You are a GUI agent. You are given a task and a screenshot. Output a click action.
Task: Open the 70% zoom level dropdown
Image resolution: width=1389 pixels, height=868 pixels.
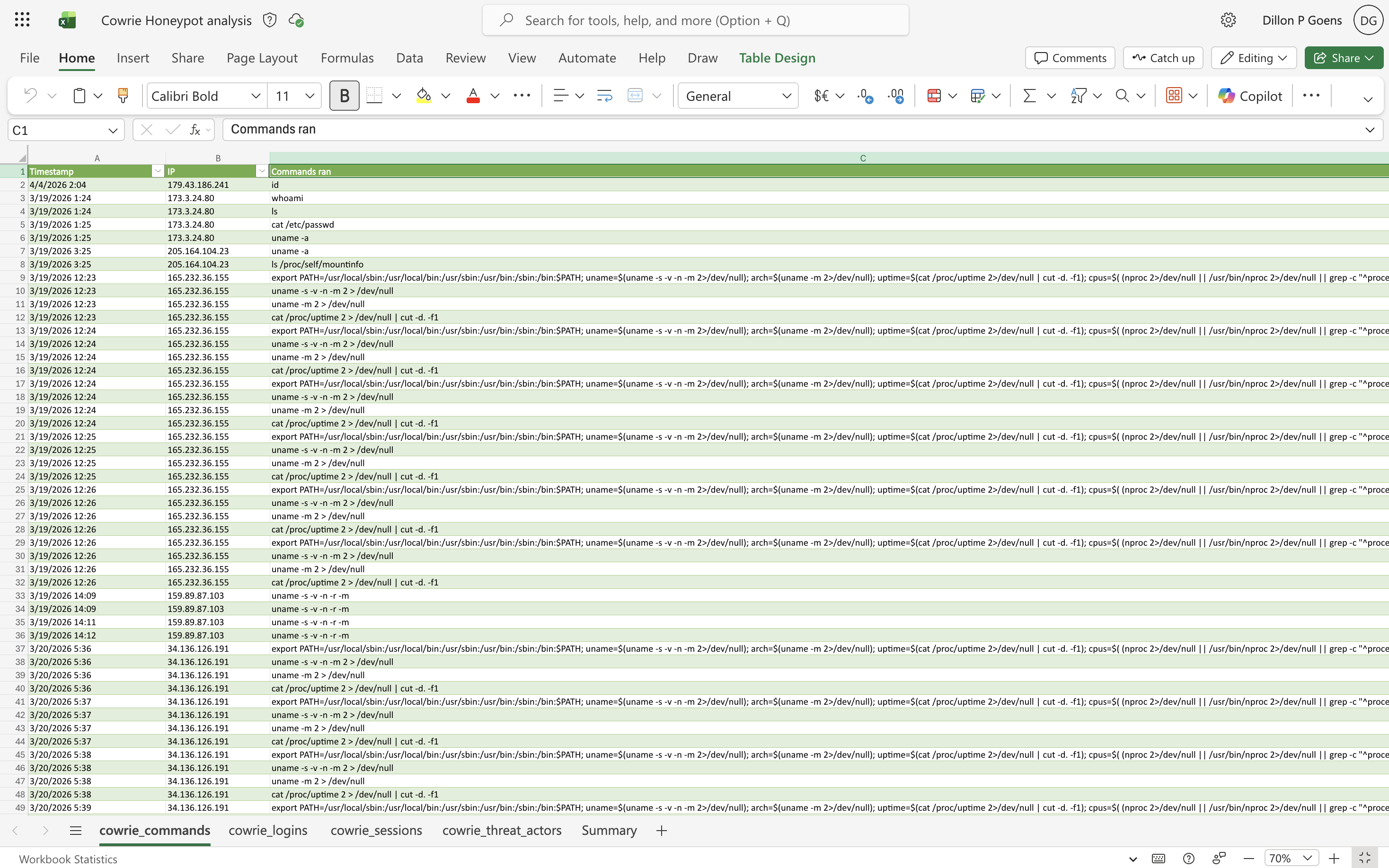coord(1291,858)
